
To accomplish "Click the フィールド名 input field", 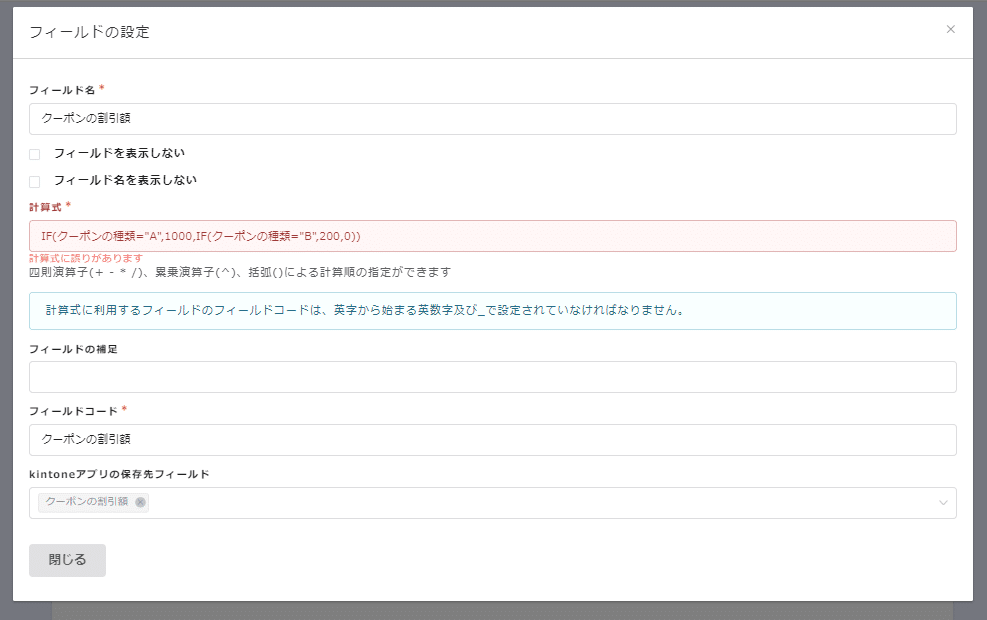I will (x=493, y=119).
